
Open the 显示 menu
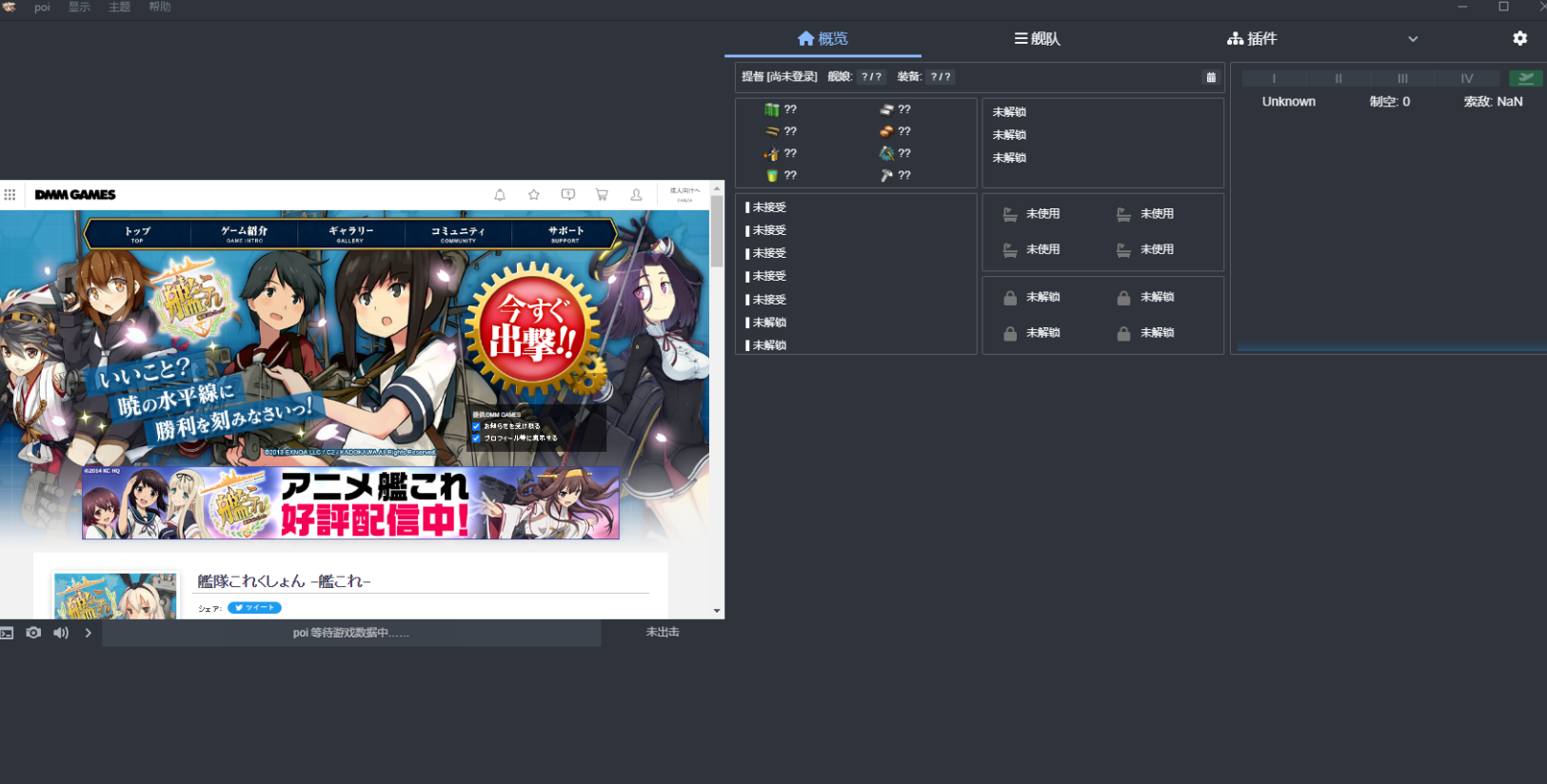point(79,8)
